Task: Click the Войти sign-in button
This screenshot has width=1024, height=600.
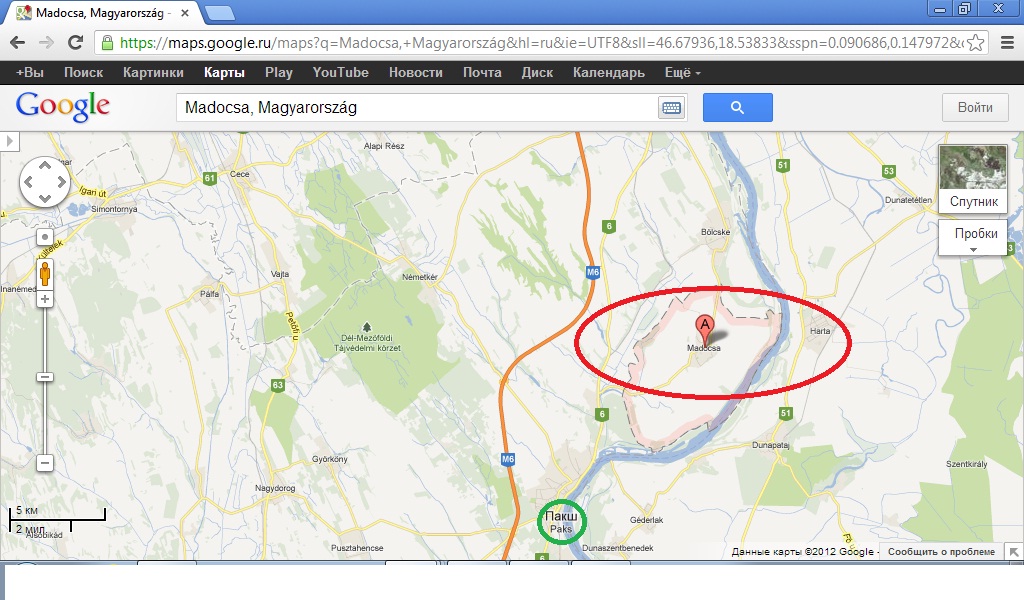Action: pyautogui.click(x=975, y=108)
